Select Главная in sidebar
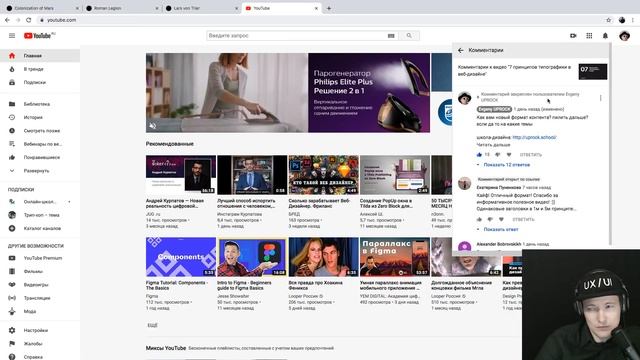This screenshot has height=360, width=640. pos(40,56)
